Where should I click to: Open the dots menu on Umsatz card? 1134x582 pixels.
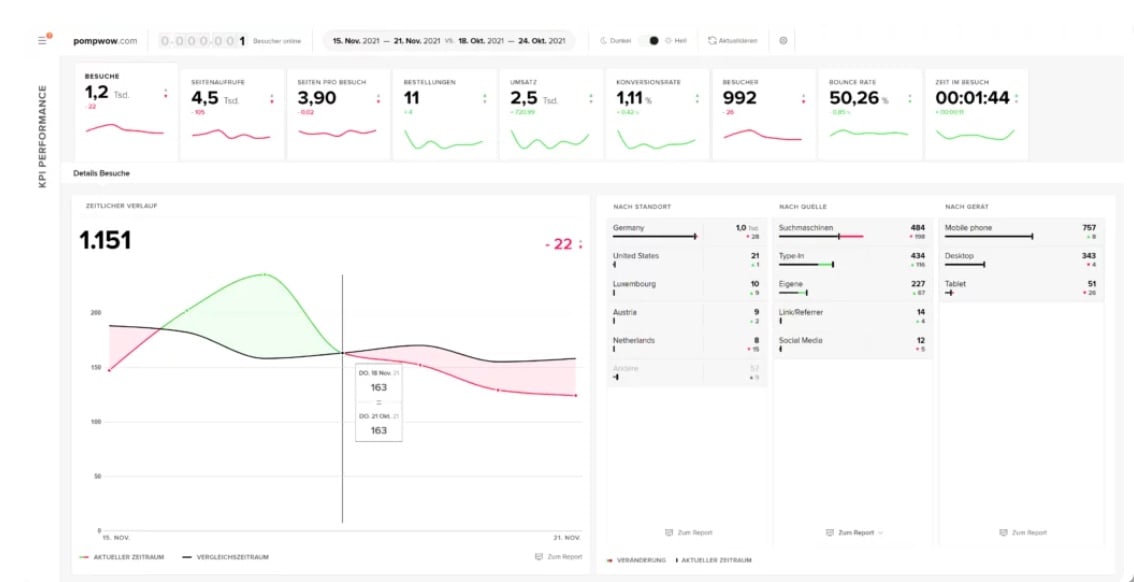pyautogui.click(x=591, y=98)
